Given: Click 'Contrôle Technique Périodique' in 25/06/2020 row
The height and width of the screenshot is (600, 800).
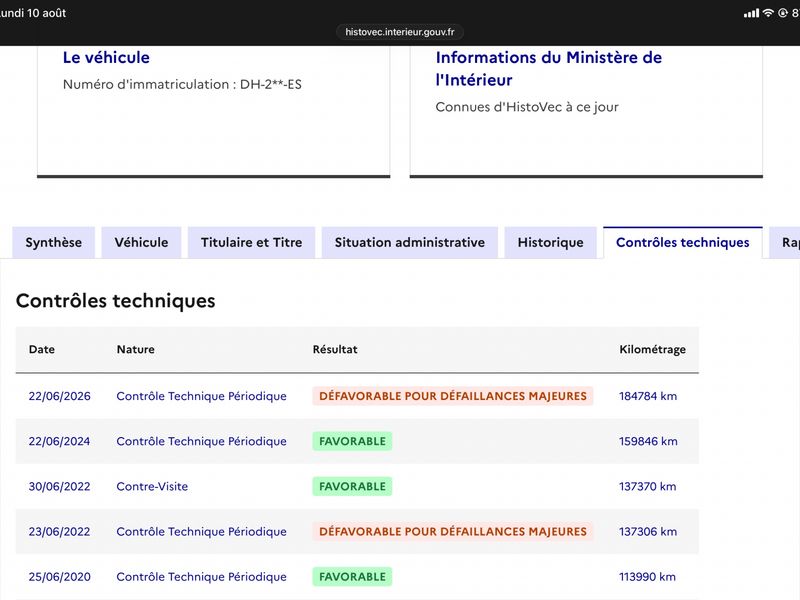Looking at the screenshot, I should pos(202,577).
